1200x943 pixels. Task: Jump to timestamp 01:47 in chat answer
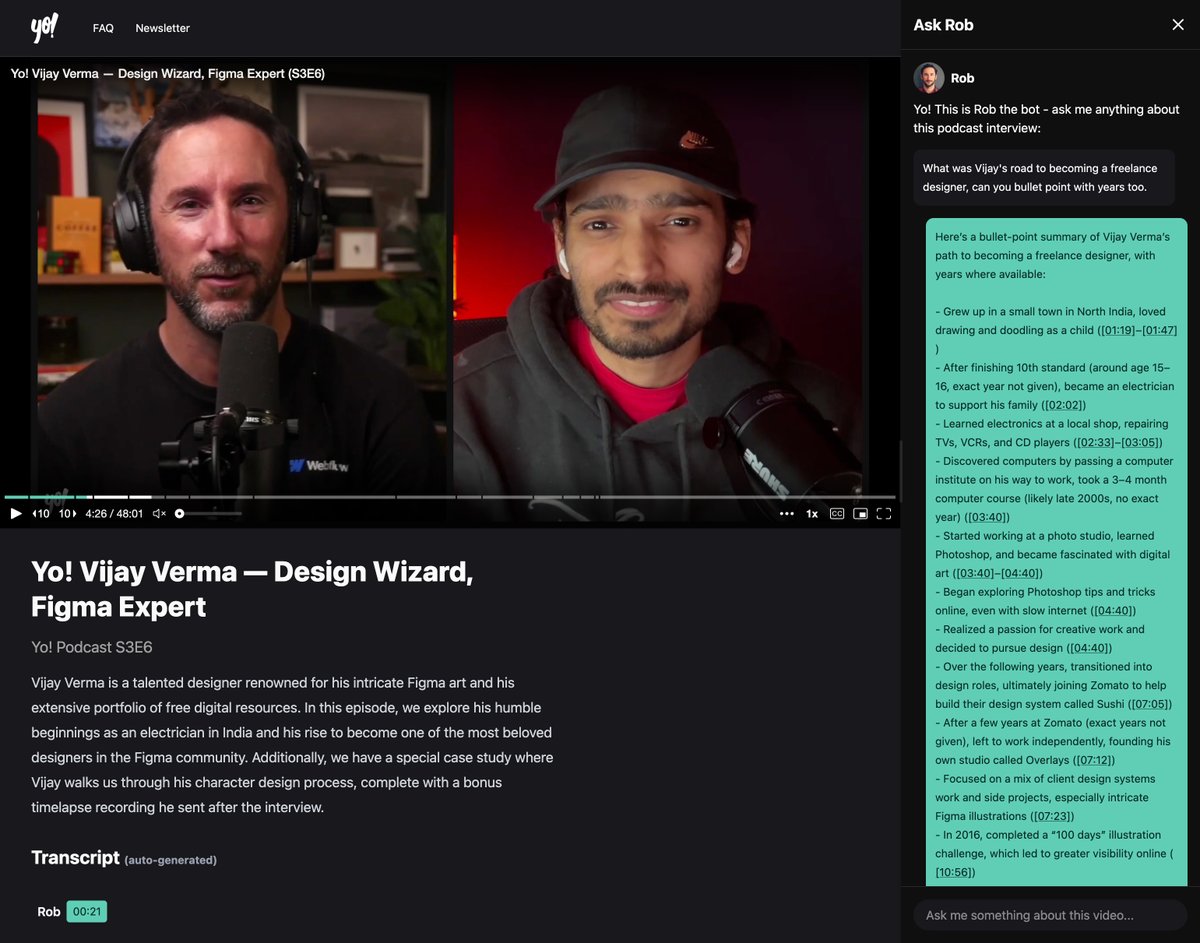1160,330
